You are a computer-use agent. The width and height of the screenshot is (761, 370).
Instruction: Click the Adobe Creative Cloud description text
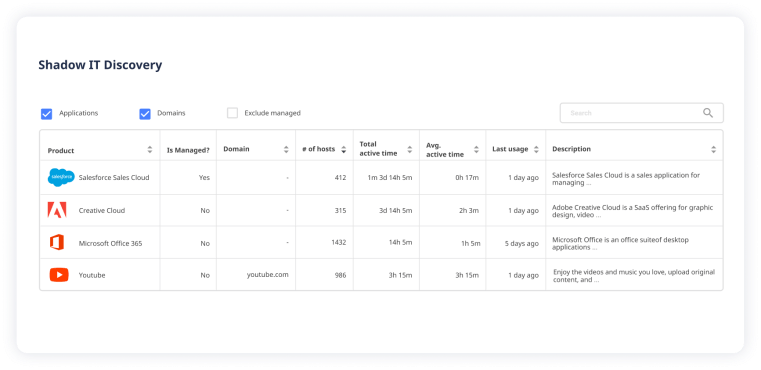(x=633, y=211)
